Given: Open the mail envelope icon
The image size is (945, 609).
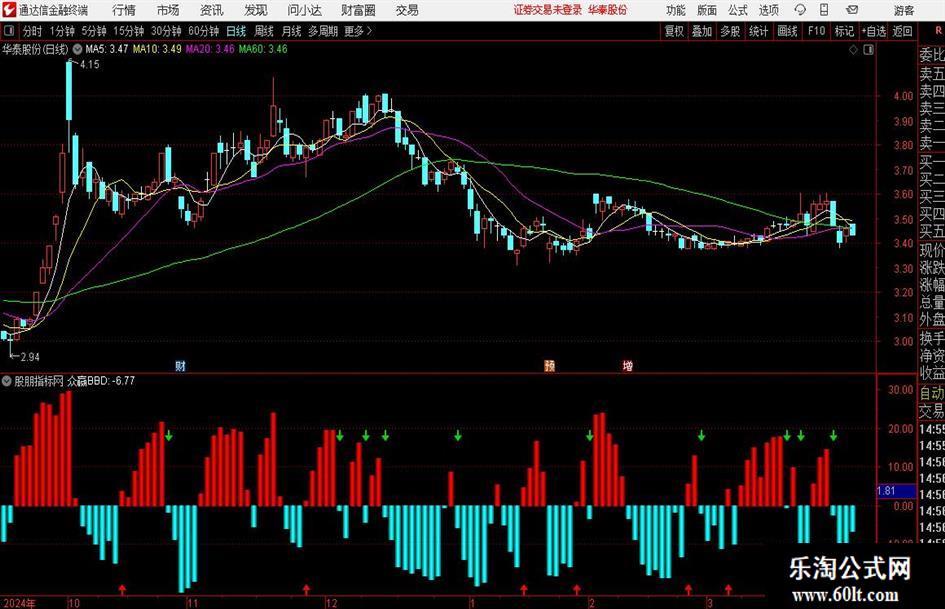Looking at the screenshot, I should (x=852, y=10).
